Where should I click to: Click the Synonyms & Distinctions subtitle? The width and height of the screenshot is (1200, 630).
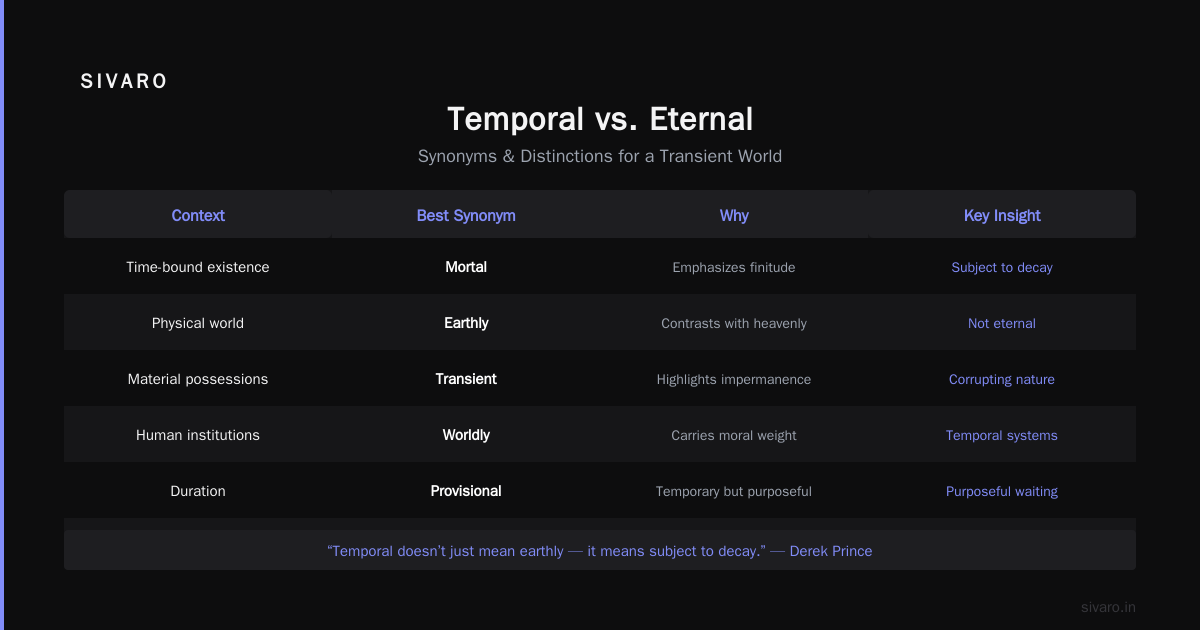[600, 156]
